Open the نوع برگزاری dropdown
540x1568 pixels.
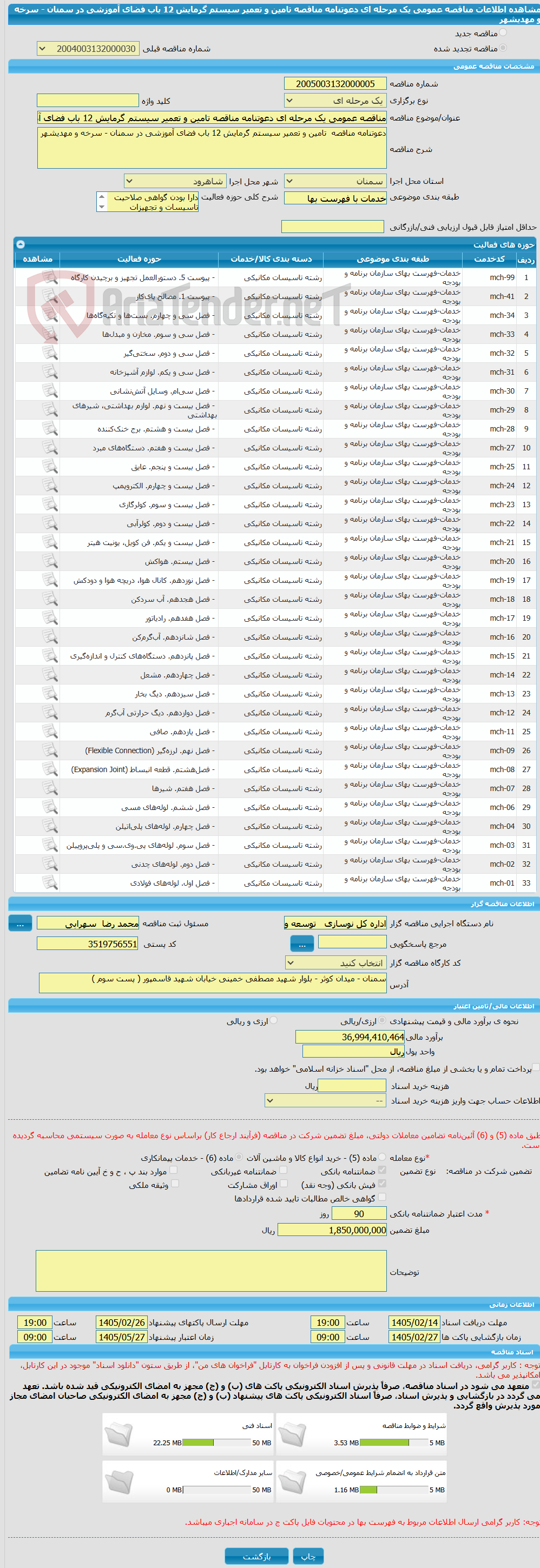(335, 101)
